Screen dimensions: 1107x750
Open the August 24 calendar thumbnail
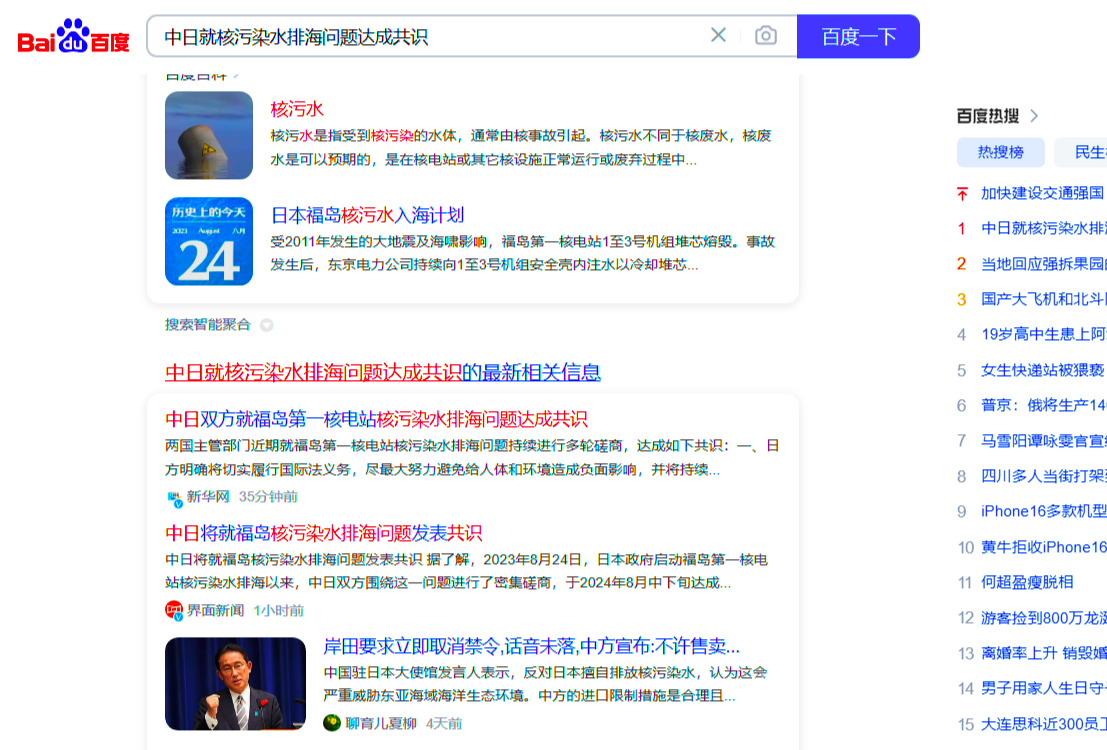click(209, 241)
